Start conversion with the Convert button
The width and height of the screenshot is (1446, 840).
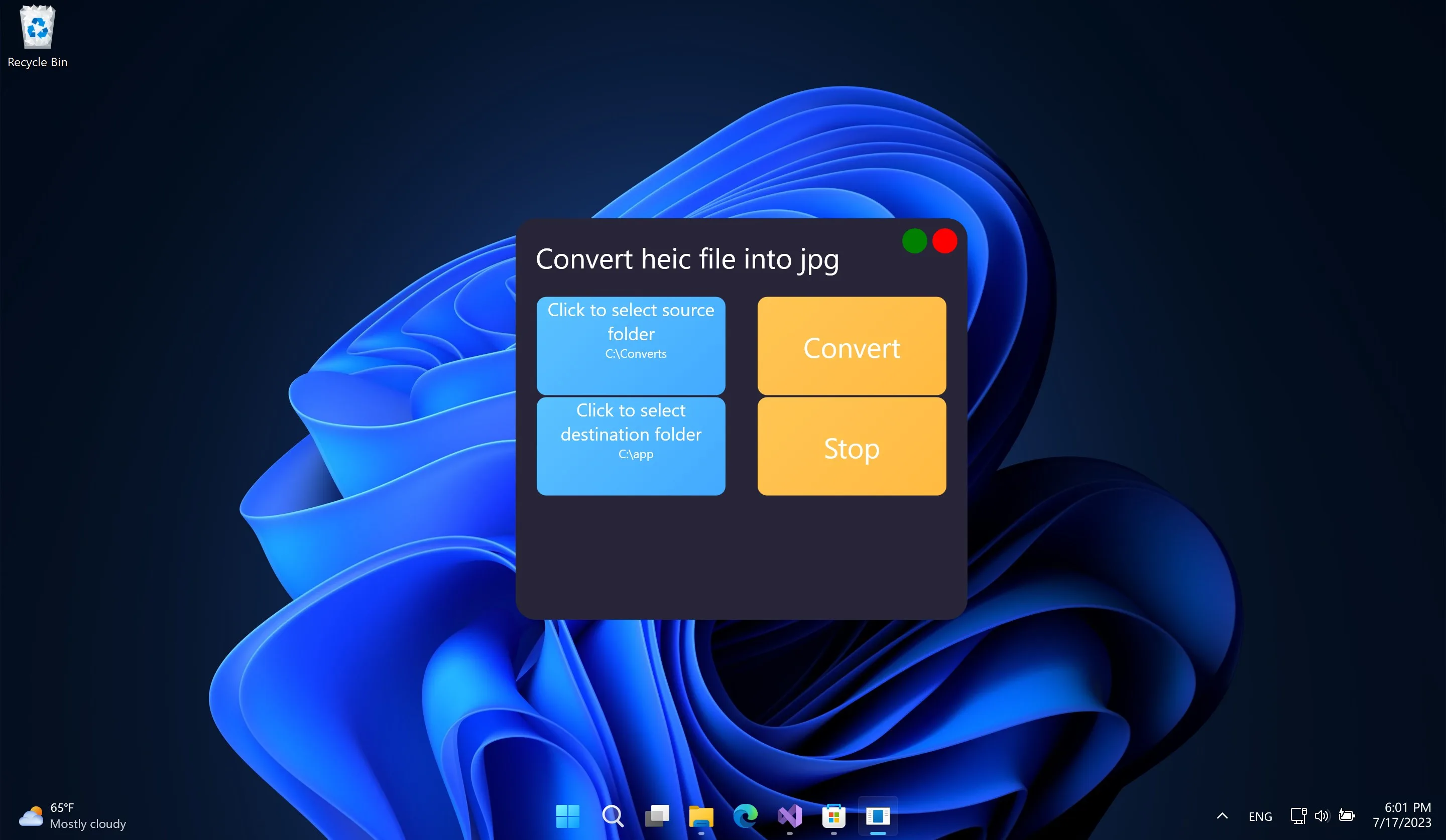[x=852, y=345]
